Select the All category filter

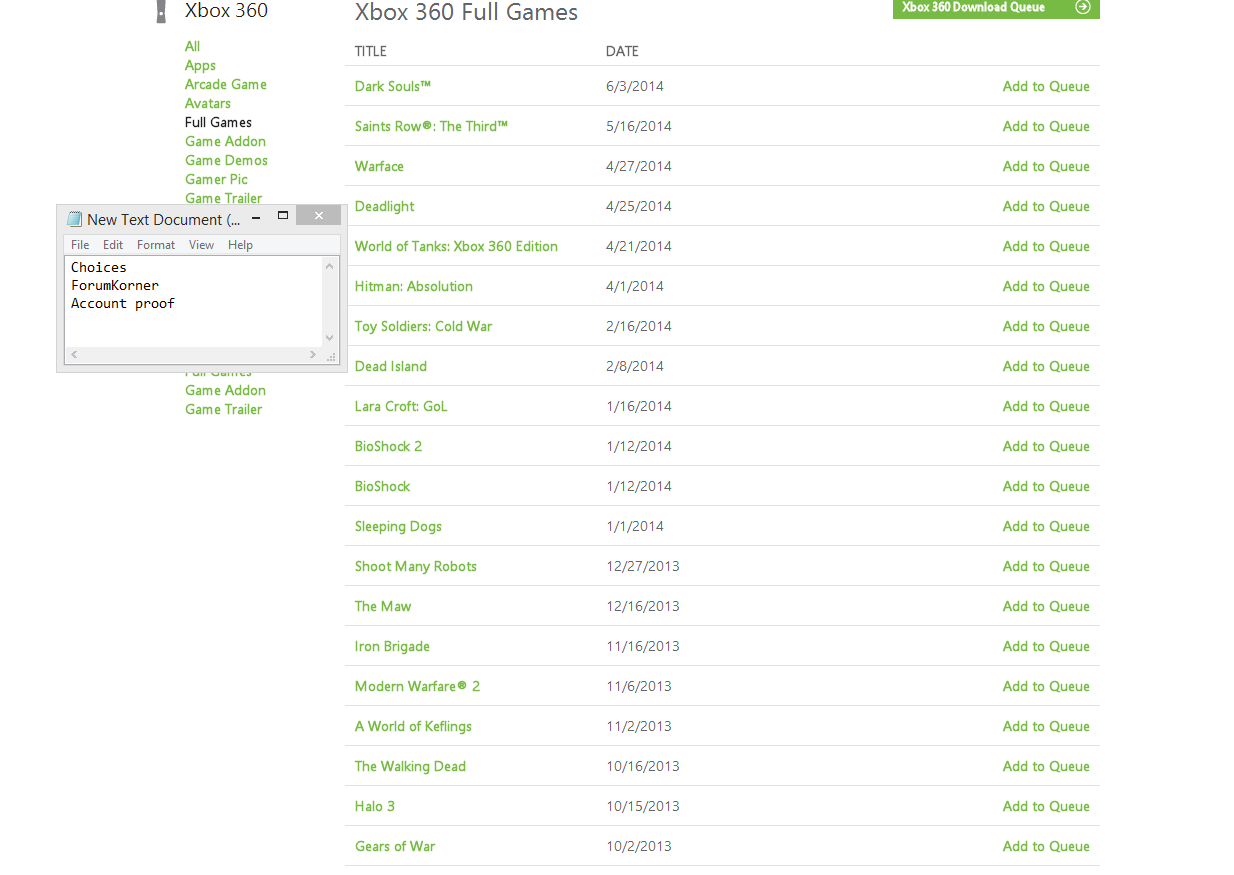pyautogui.click(x=192, y=46)
